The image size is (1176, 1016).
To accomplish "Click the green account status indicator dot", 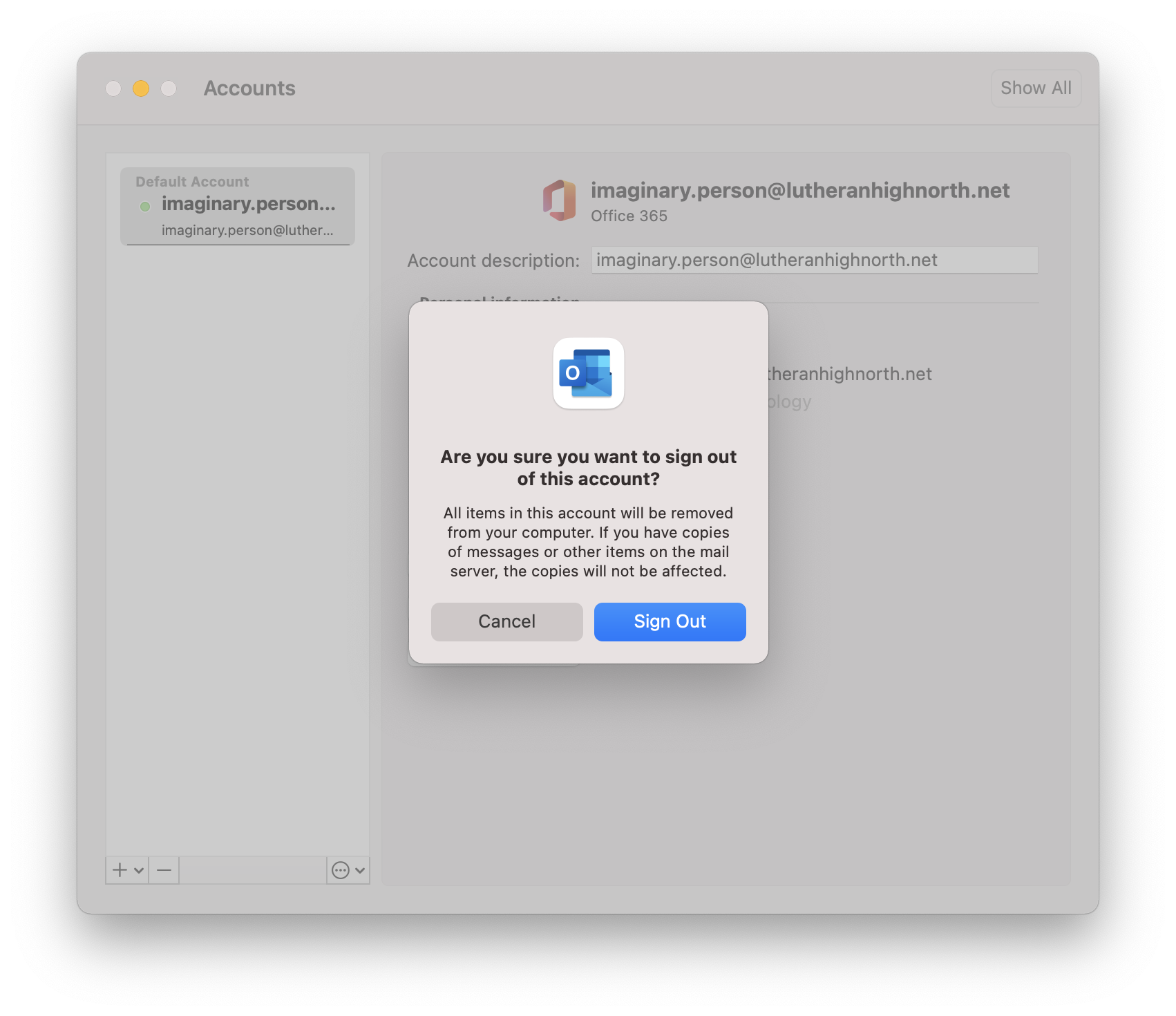I will 145,206.
